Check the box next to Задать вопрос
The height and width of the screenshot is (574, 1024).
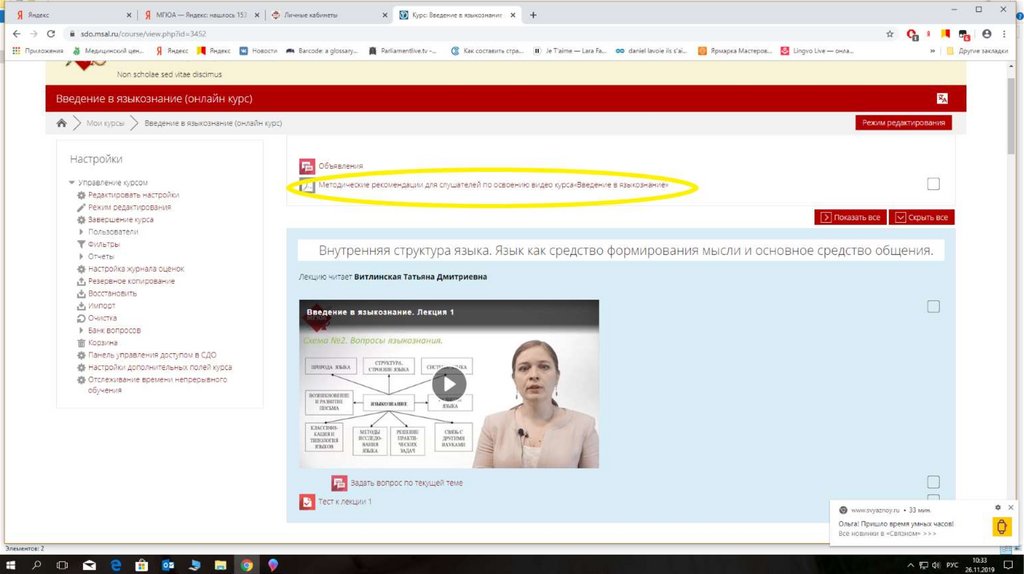coord(933,482)
